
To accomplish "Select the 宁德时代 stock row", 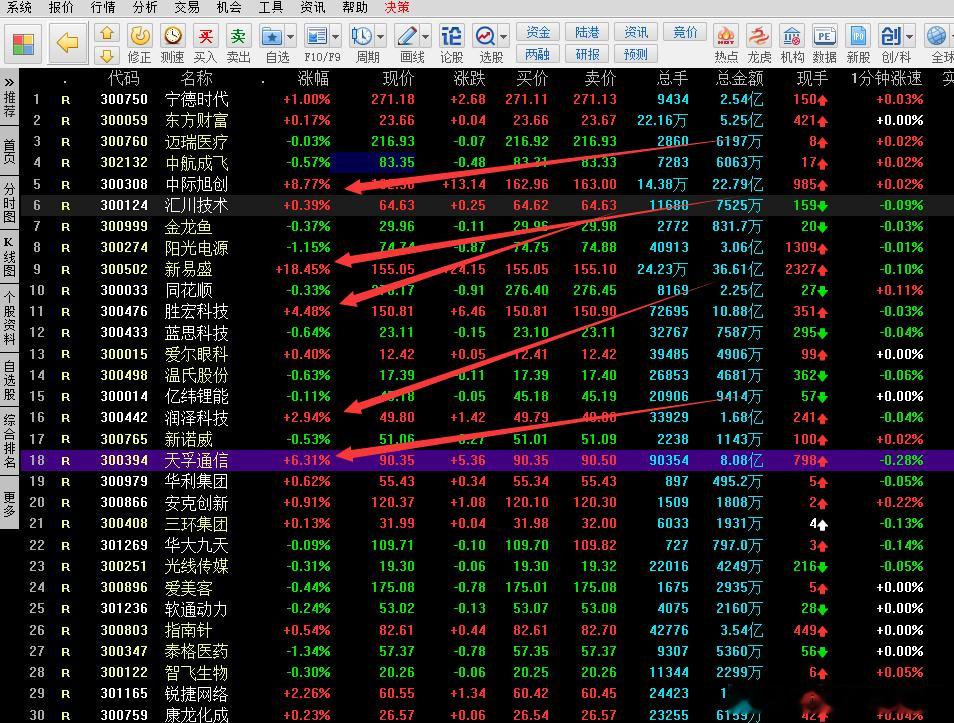I will tap(487, 99).
